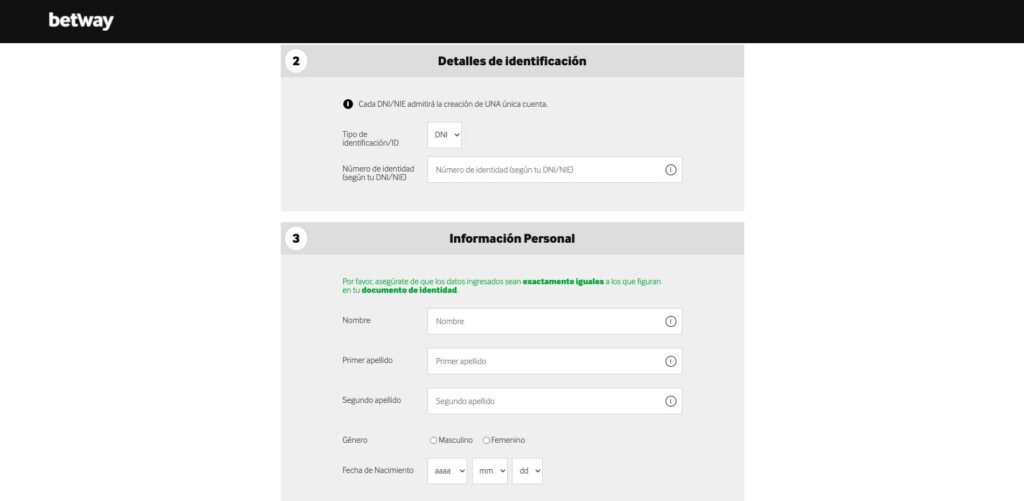Click the DNI/NIE notice info icon
Screen dimensions: 1024x501
tap(348, 104)
